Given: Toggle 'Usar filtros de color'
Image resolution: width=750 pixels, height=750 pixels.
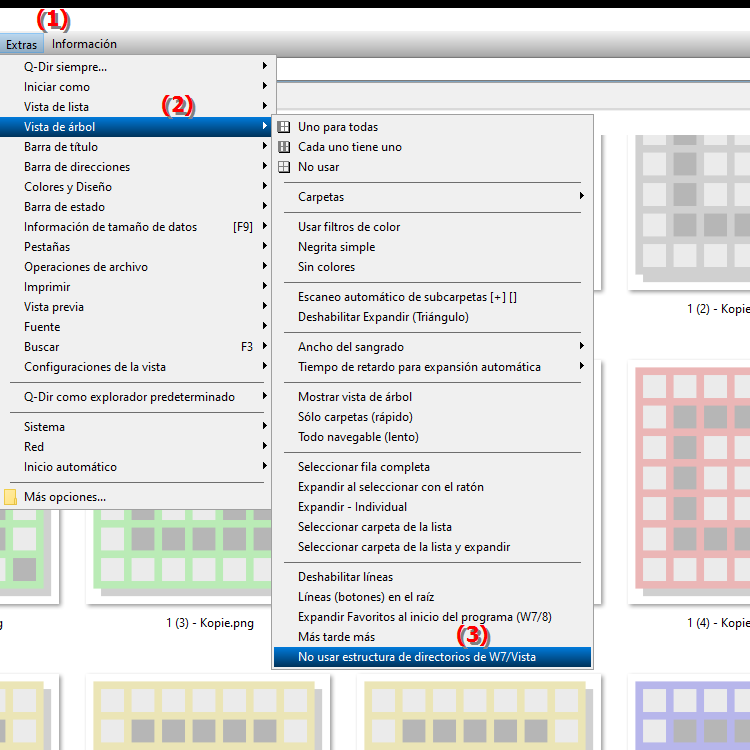Looking at the screenshot, I should [432, 227].
